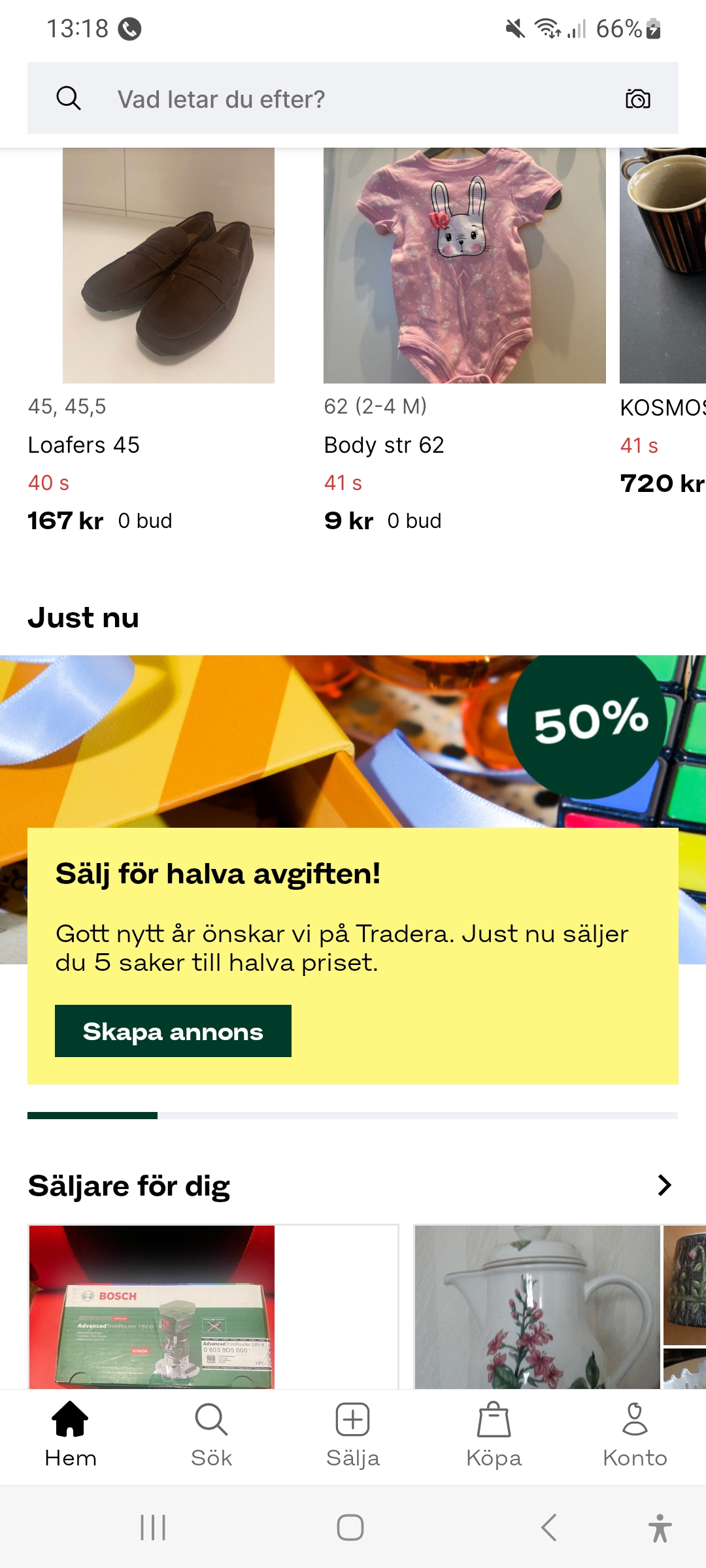Image resolution: width=706 pixels, height=1568 pixels.
Task: Open the 50% promo banner image
Action: (x=353, y=742)
